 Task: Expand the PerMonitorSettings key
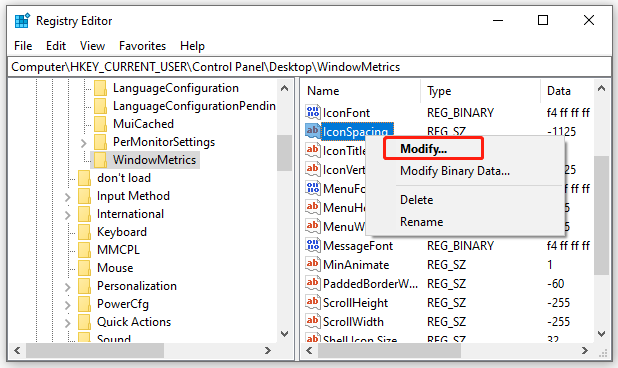(83, 143)
